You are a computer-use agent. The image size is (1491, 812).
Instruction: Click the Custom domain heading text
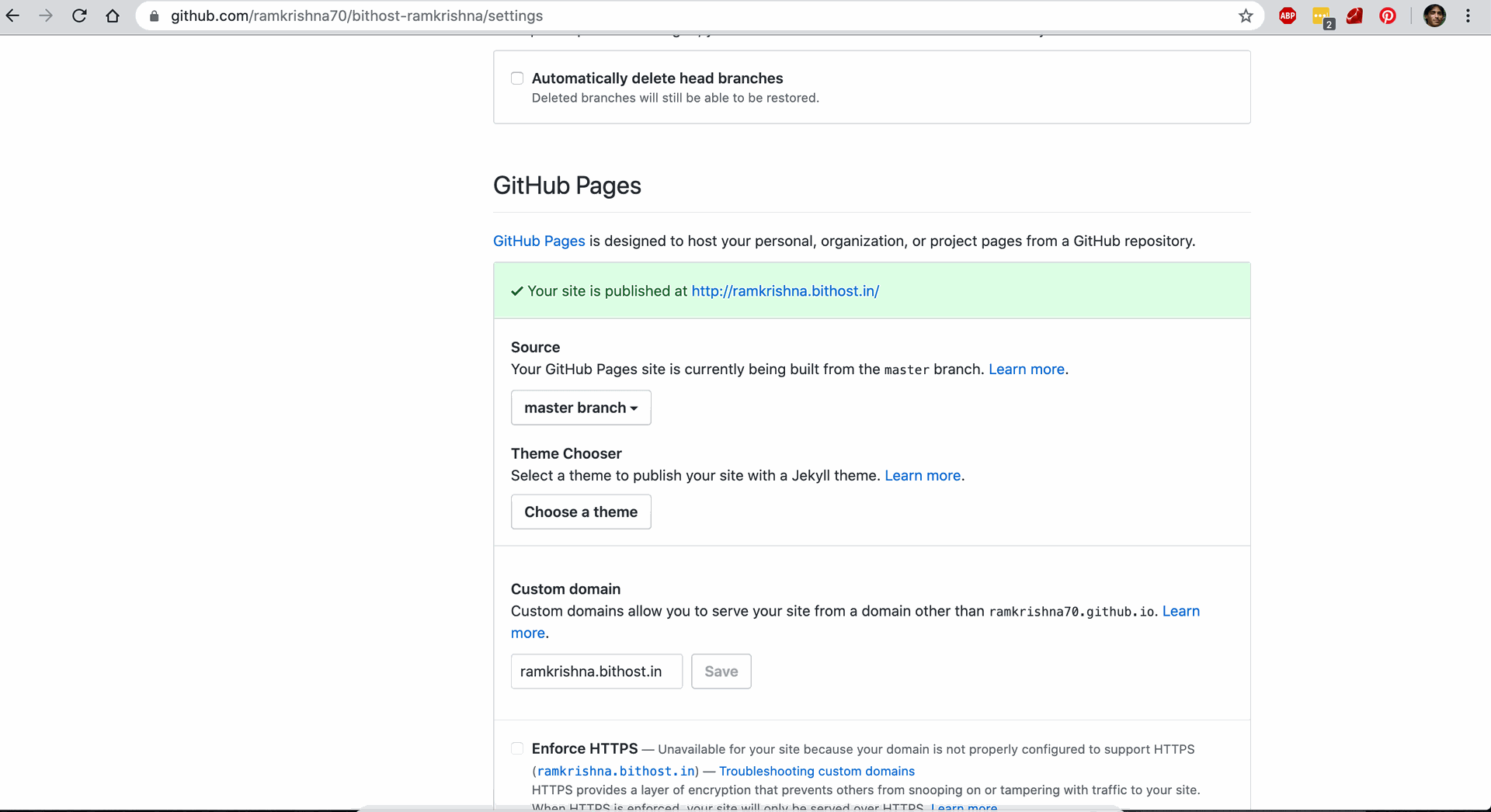coord(565,589)
